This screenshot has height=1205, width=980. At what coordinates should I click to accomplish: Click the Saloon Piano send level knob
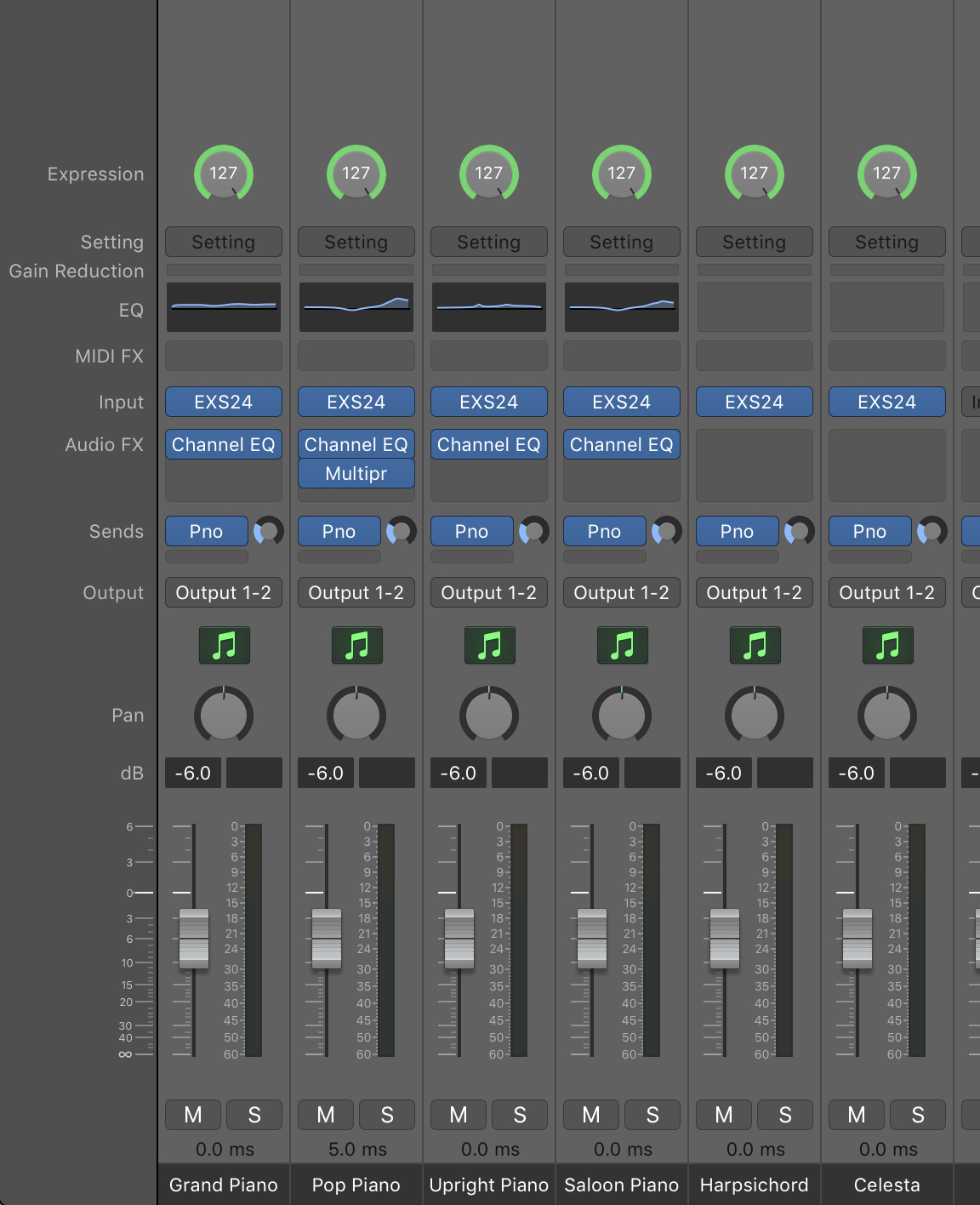point(667,531)
